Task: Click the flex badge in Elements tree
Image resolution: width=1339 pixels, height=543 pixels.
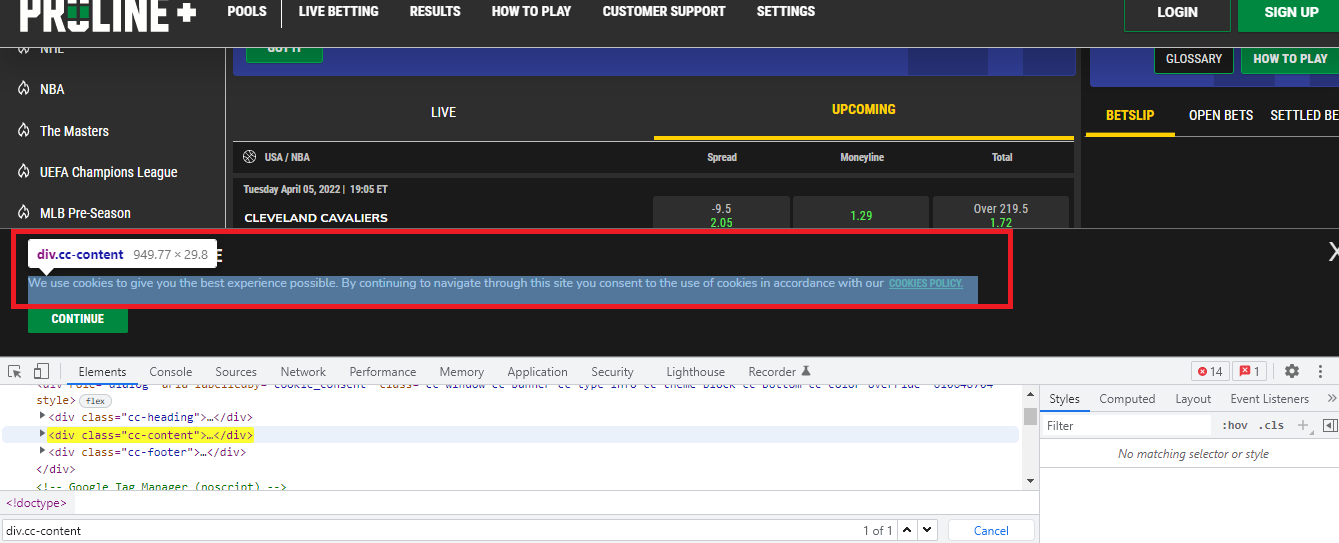Action: point(95,400)
